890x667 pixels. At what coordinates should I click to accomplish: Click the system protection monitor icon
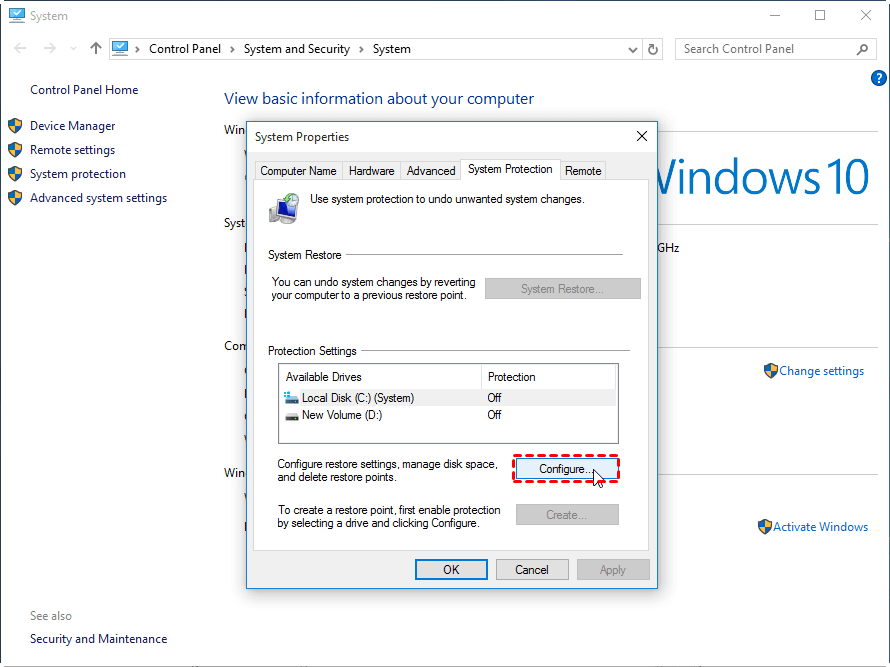point(284,208)
